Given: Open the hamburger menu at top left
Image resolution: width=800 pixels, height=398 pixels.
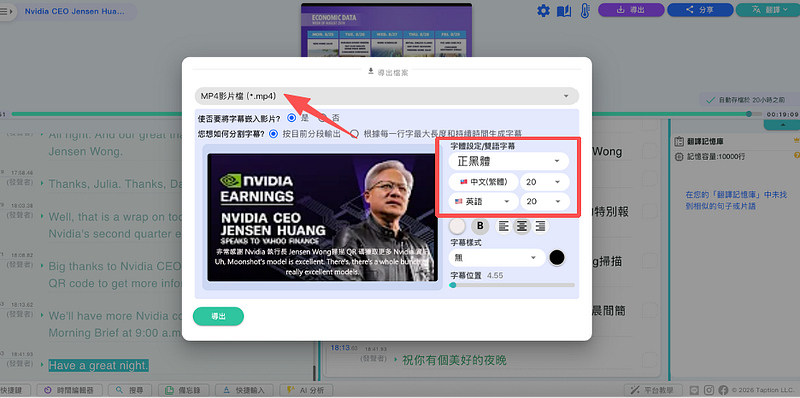Looking at the screenshot, I should tap(4, 12).
